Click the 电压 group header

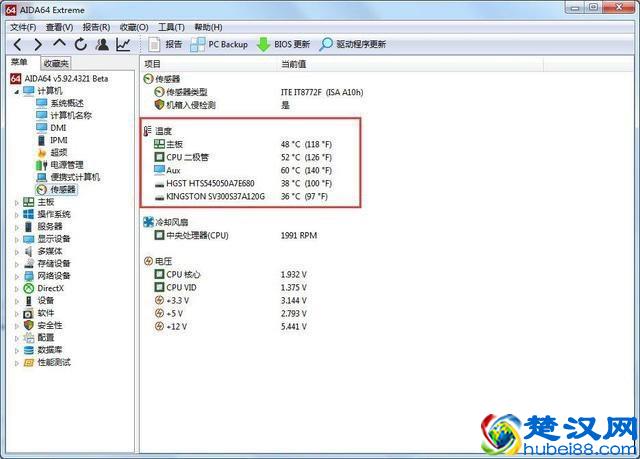(x=158, y=261)
